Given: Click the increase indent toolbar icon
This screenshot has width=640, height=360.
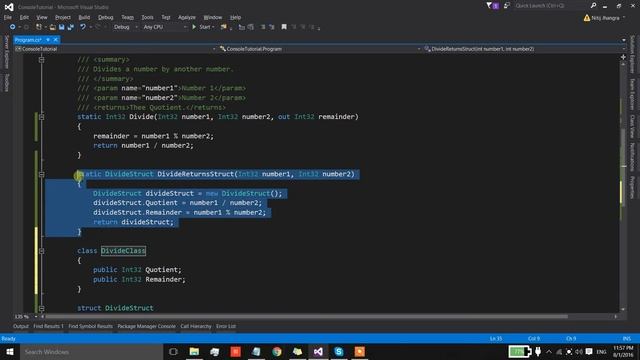Looking at the screenshot, I should (x=251, y=27).
